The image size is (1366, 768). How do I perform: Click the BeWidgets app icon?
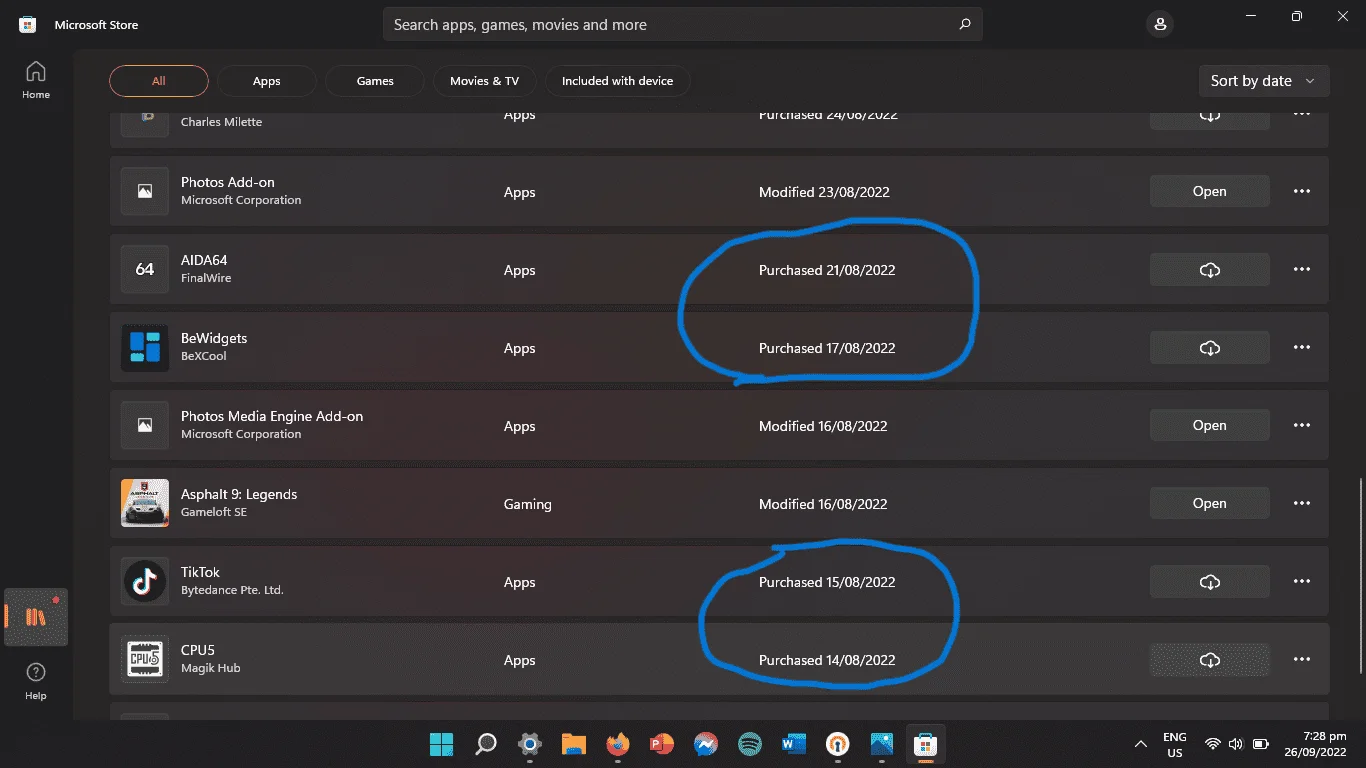(x=145, y=348)
